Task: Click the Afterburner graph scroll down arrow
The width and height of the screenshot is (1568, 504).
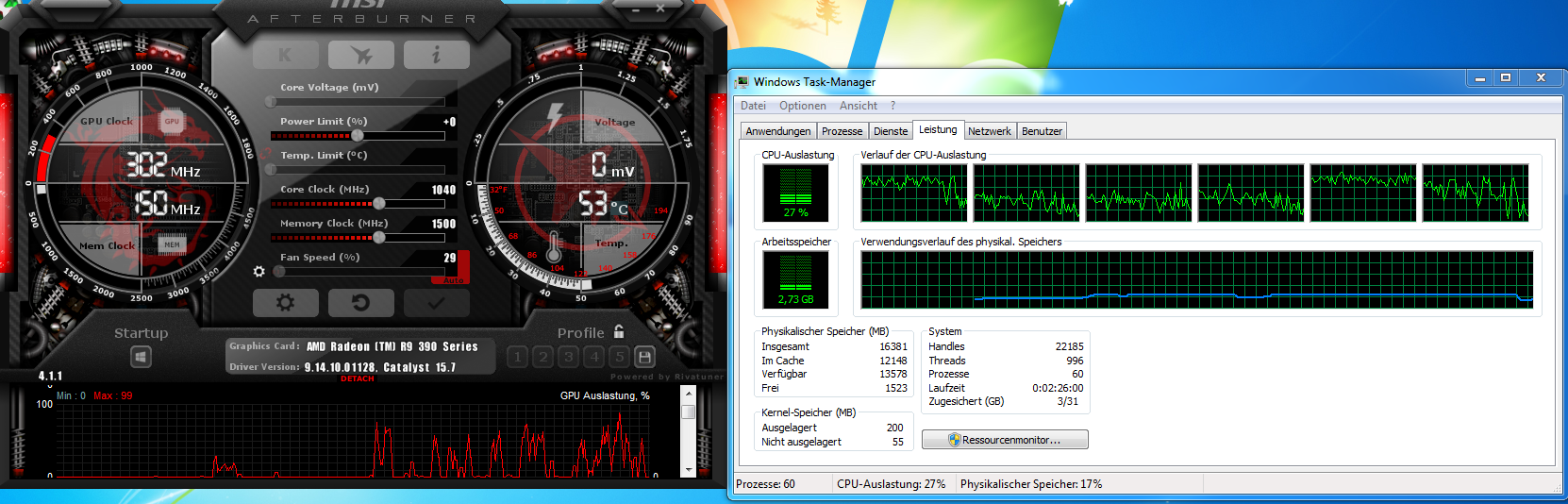Action: 688,469
